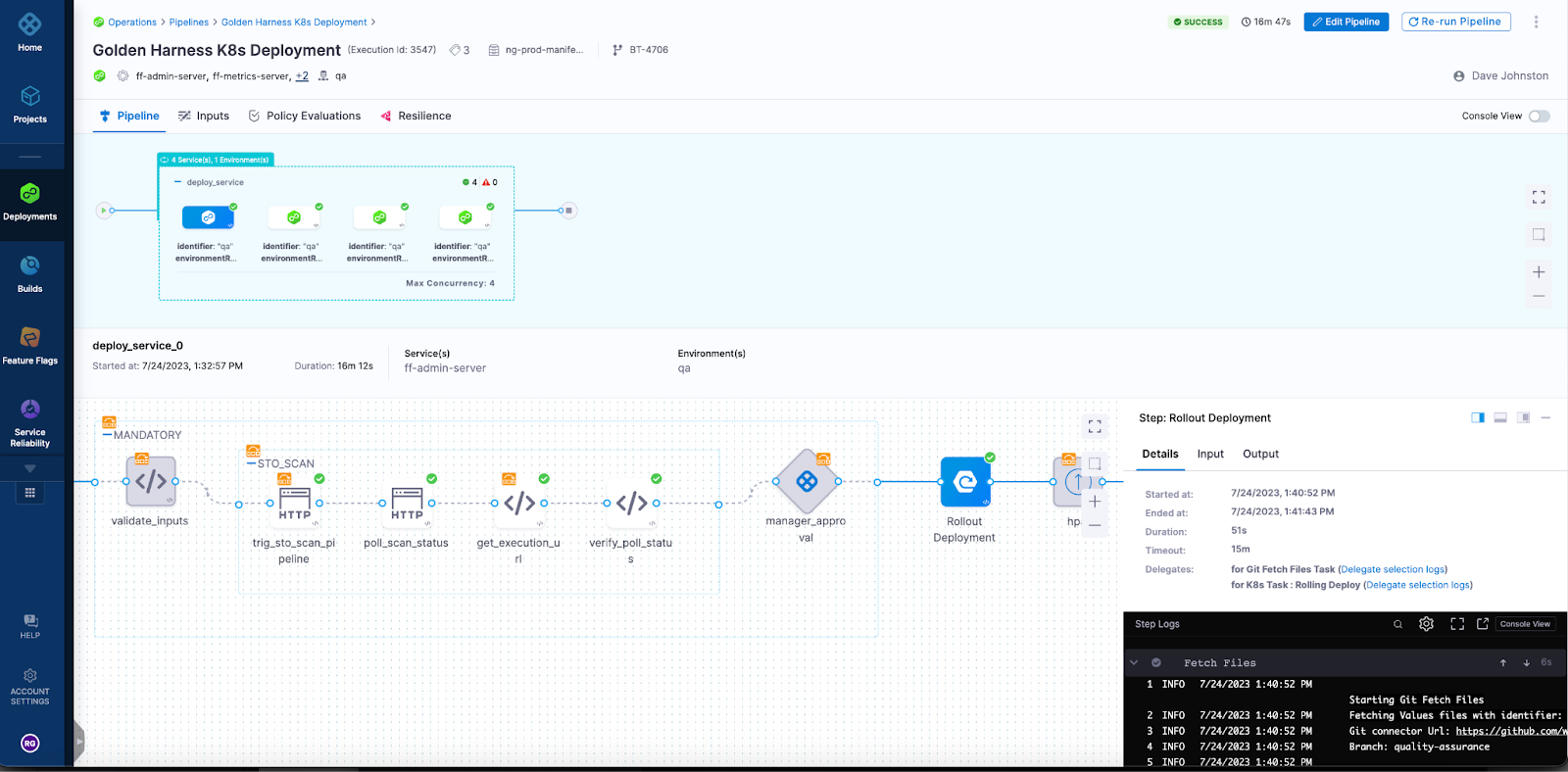The height and width of the screenshot is (772, 1568).
Task: Open the Policy Evaluations tab
Action: click(x=305, y=116)
